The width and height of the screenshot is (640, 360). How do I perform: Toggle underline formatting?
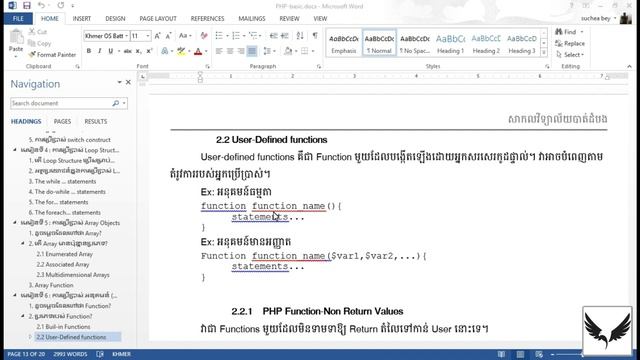point(110,51)
